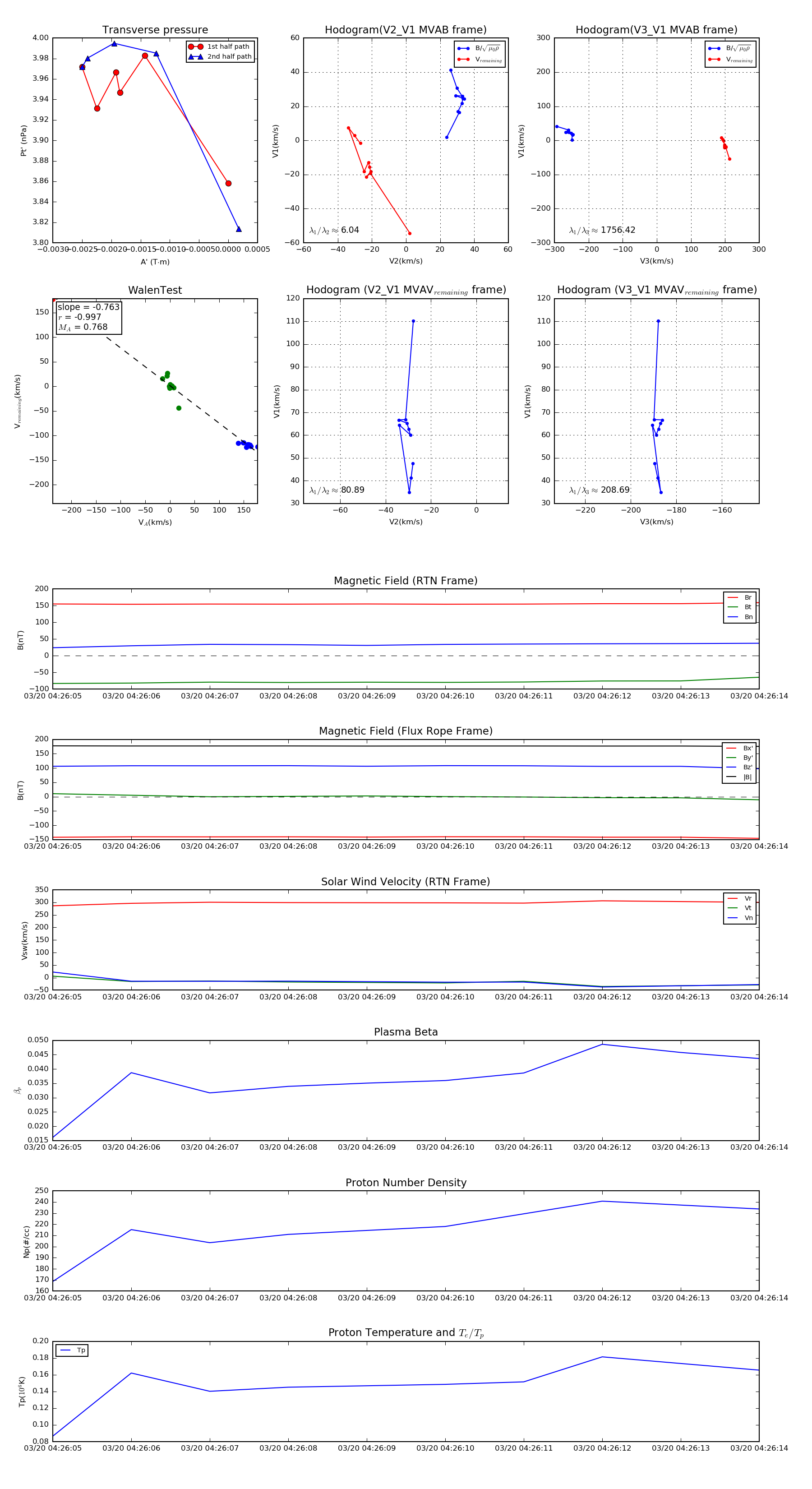Click the "WalenTest" plot title
Viewport: 812px width, 1489px height.
point(155,290)
